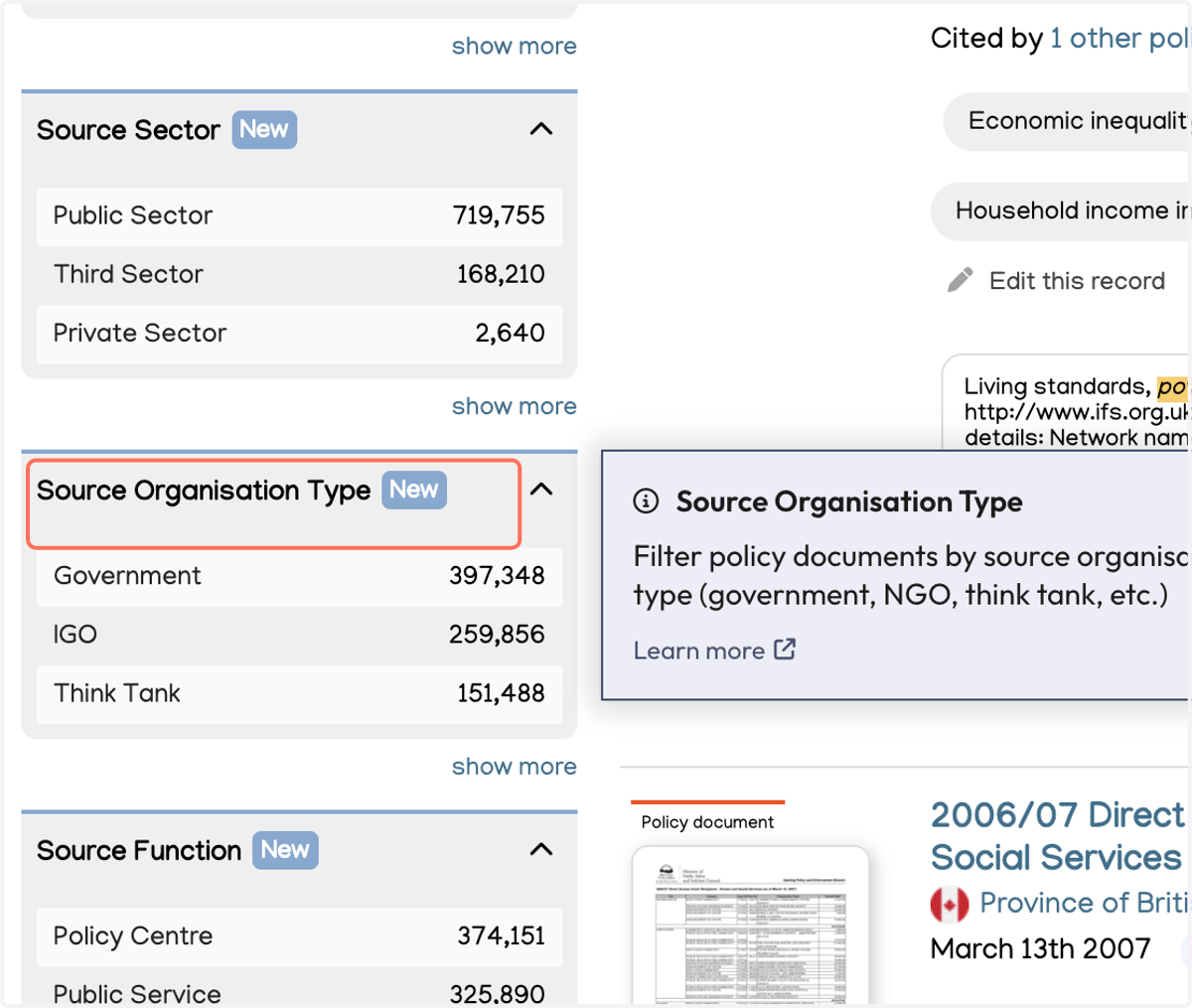Click show more under Source Organisation Type list

[x=514, y=767]
